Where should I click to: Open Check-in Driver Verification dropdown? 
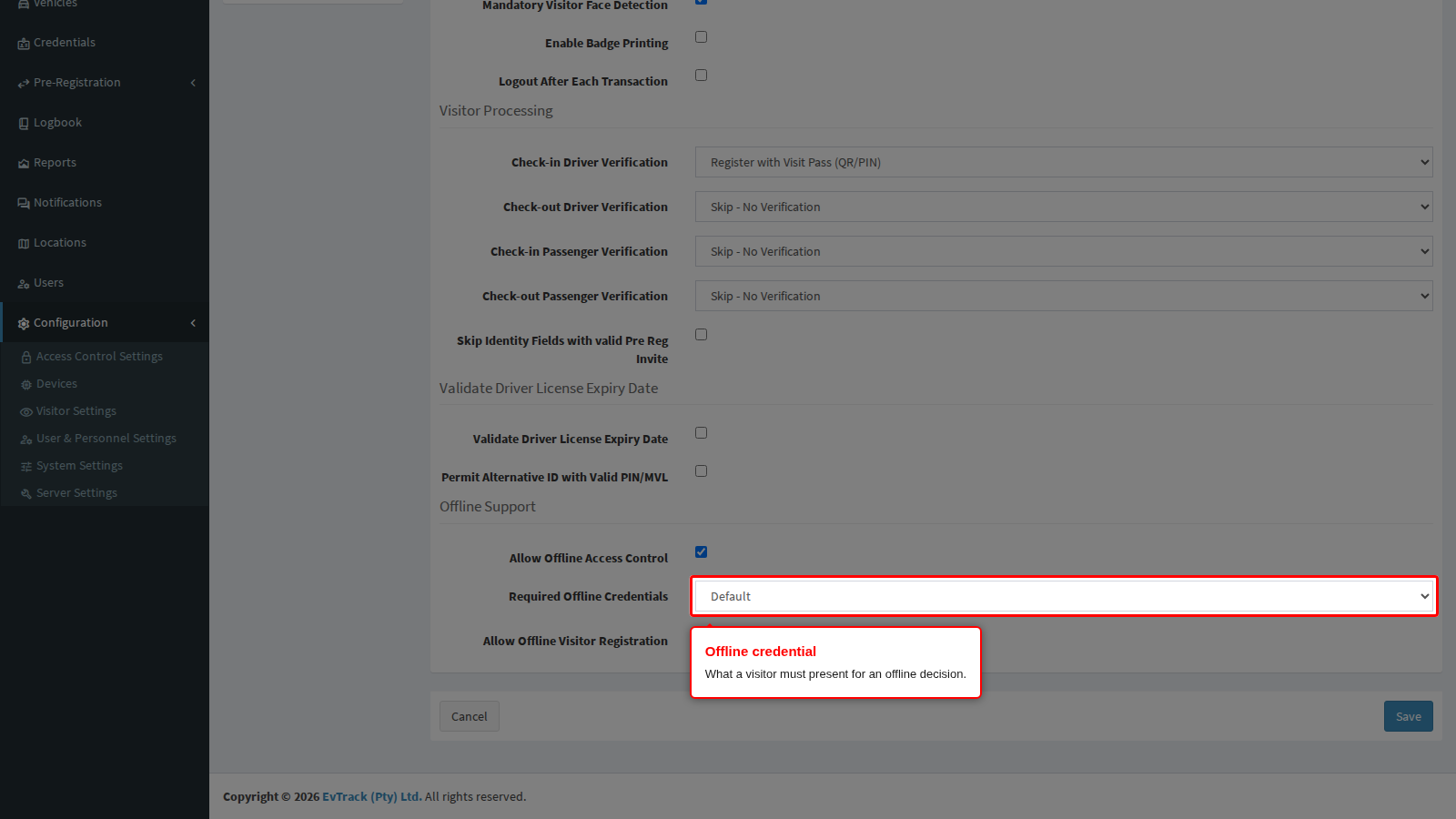1064,162
